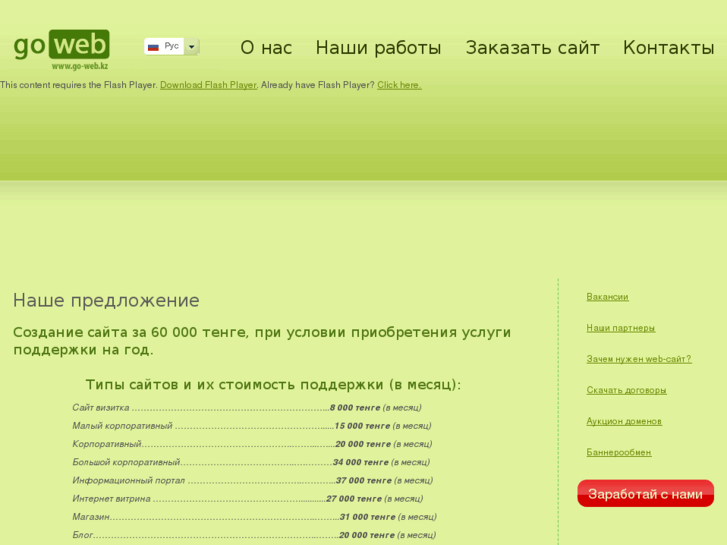
Task: Visit 'Аукцион доменов' link
Action: click(624, 421)
